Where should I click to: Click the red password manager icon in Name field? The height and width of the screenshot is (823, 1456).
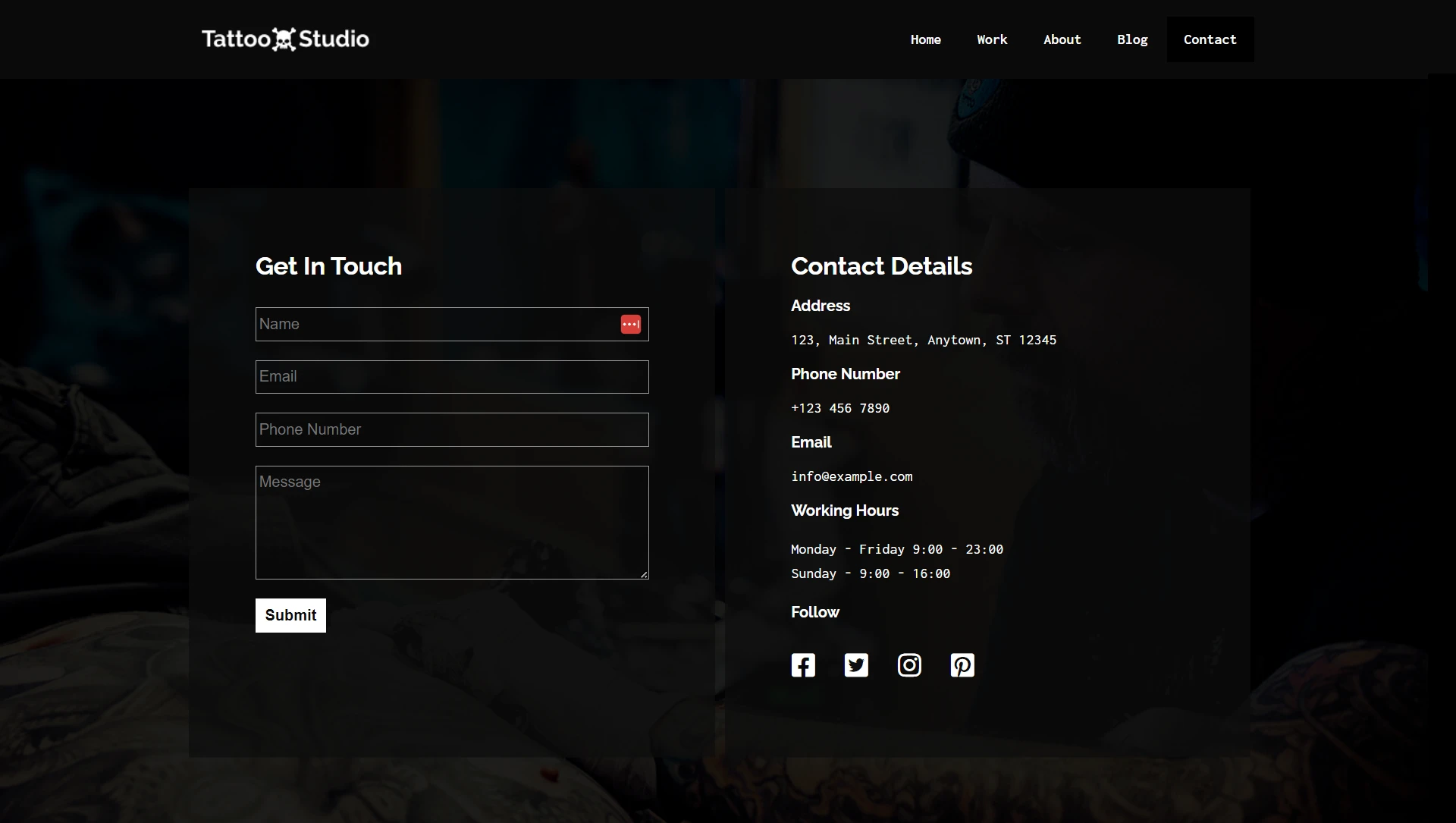point(631,324)
